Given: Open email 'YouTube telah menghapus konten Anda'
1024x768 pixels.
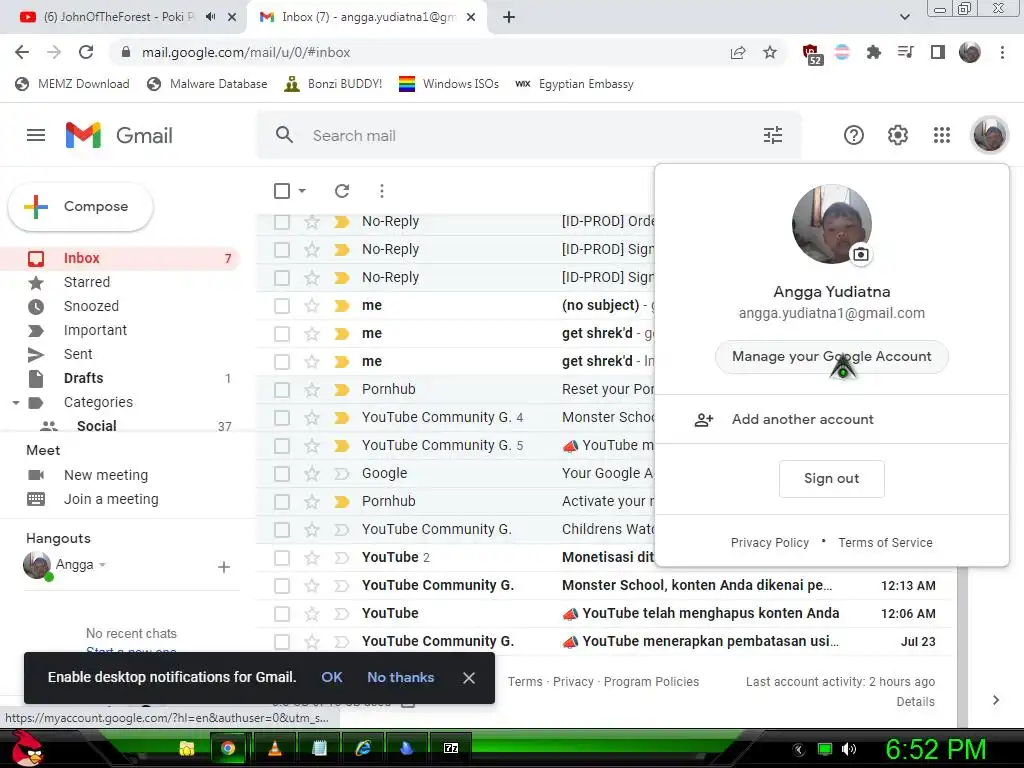Looking at the screenshot, I should click(x=710, y=613).
